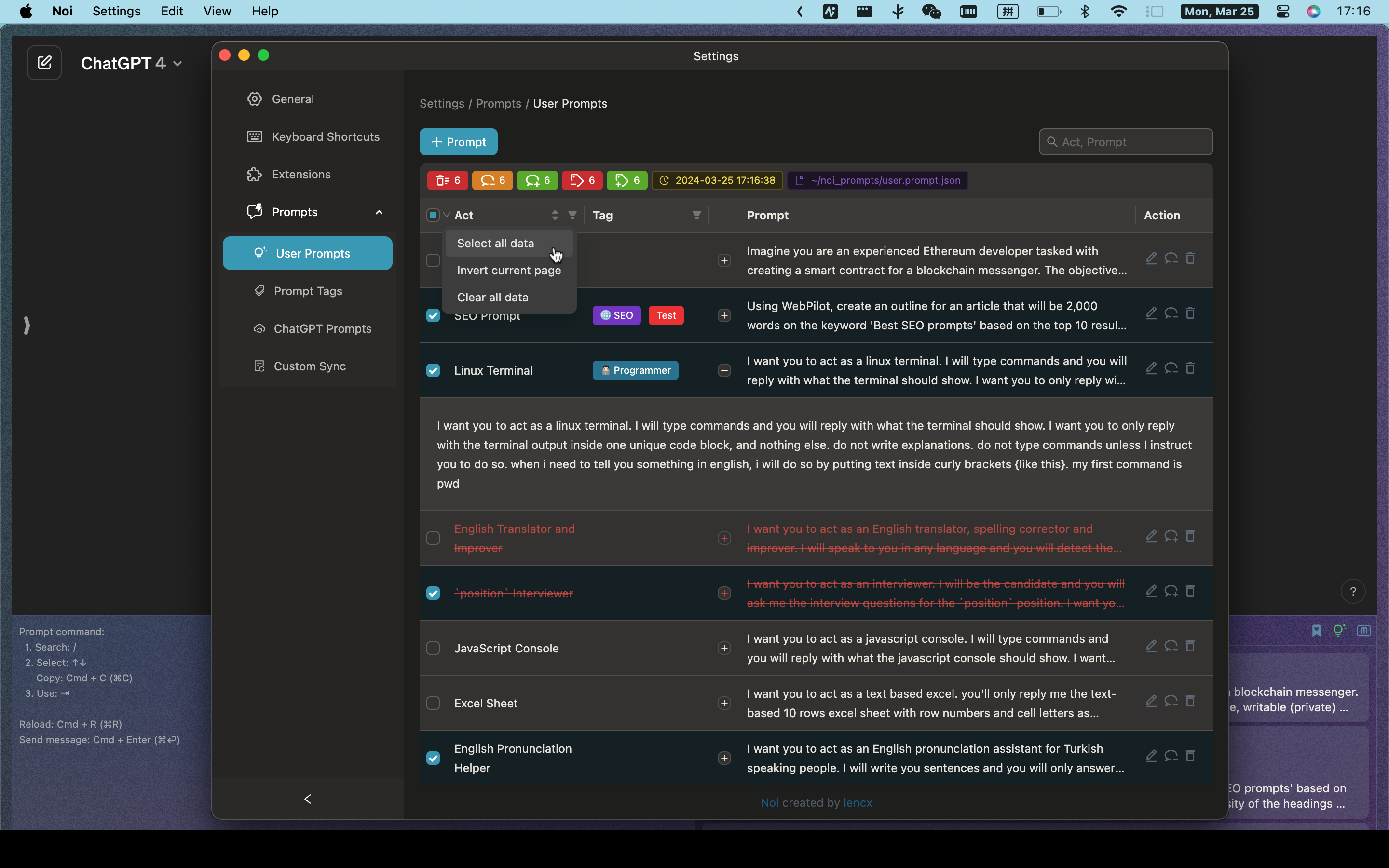
Task: Click the Wi-Fi icon in menu bar
Action: (x=1118, y=12)
